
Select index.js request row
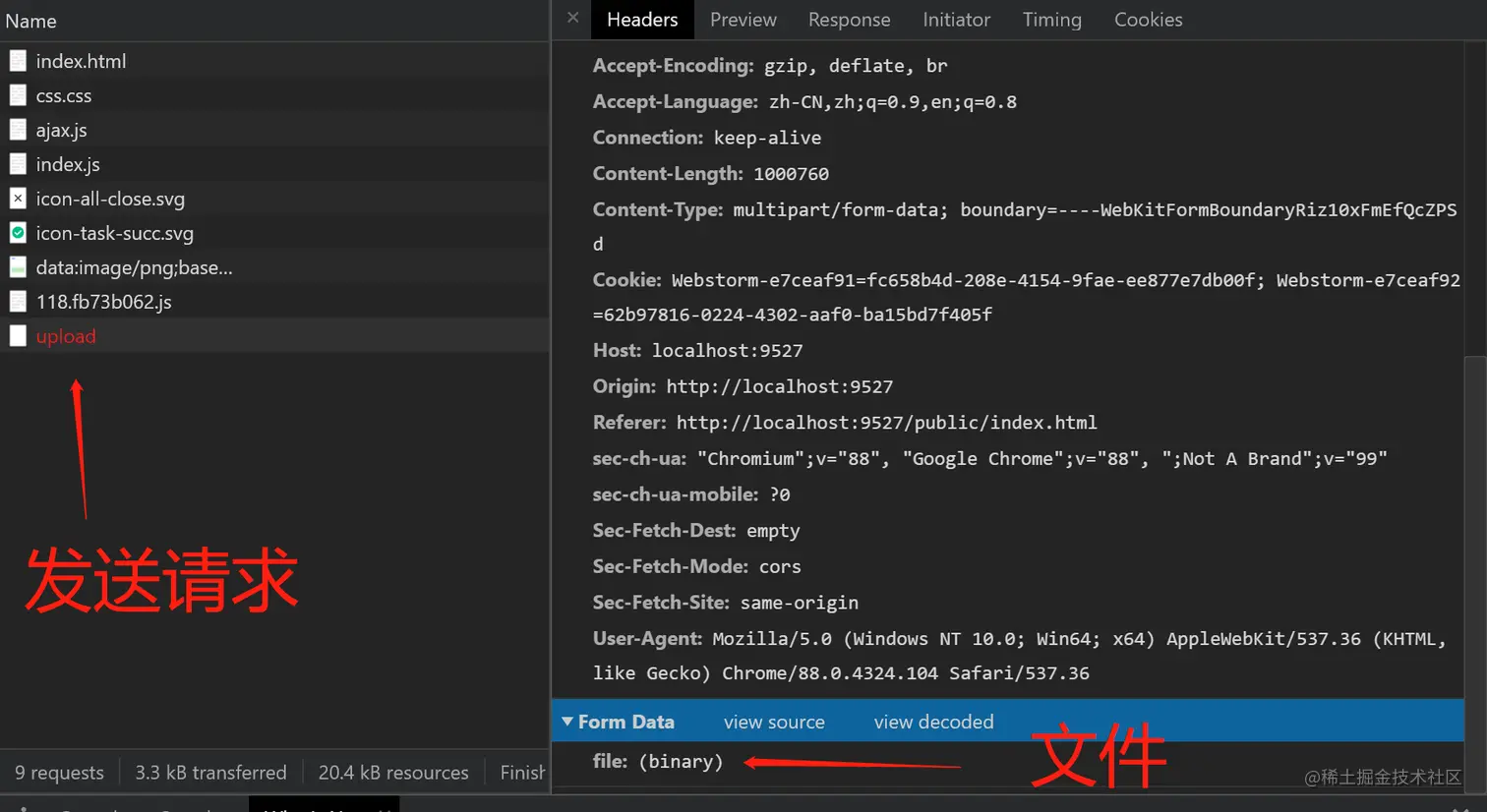click(x=274, y=164)
